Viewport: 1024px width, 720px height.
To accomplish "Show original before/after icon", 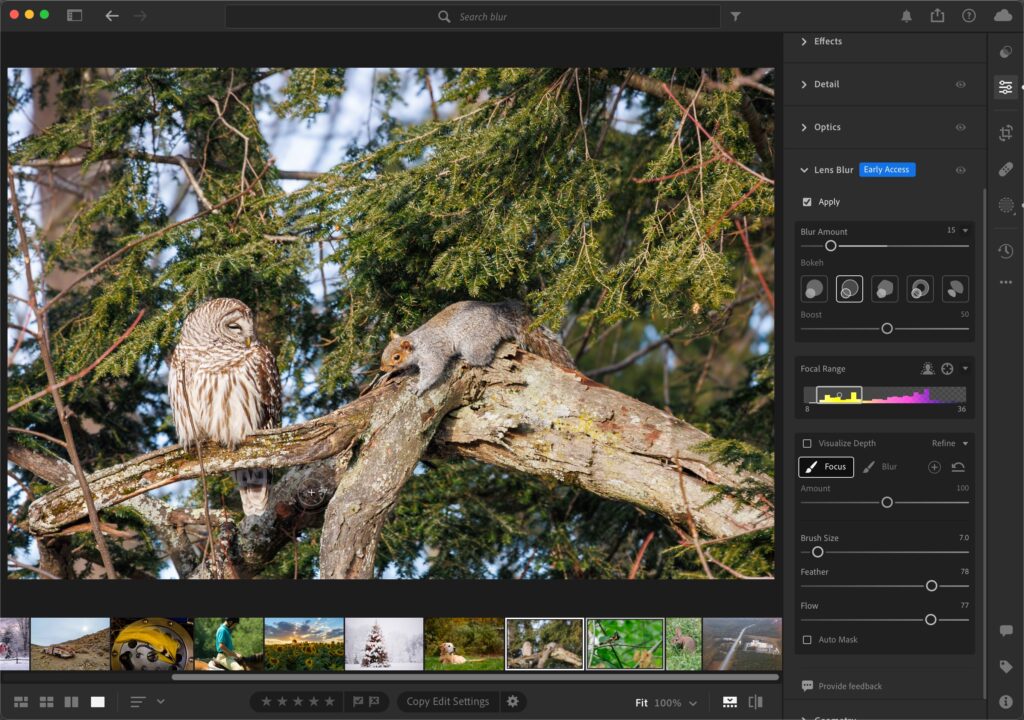I will click(x=756, y=702).
